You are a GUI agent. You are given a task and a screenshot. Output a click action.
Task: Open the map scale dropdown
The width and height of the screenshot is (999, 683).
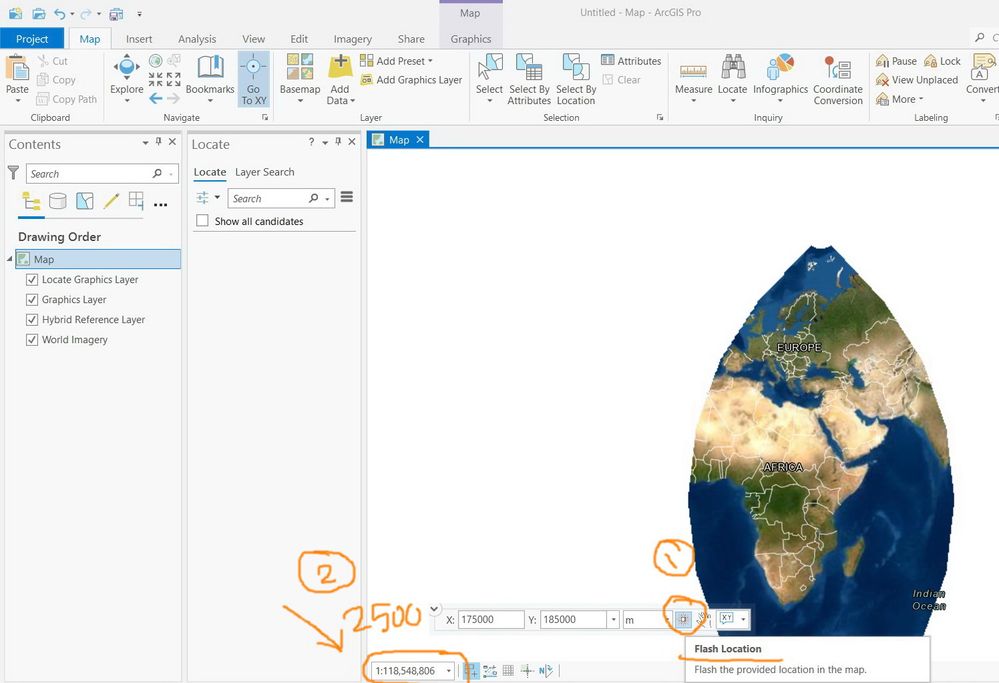pyautogui.click(x=449, y=671)
